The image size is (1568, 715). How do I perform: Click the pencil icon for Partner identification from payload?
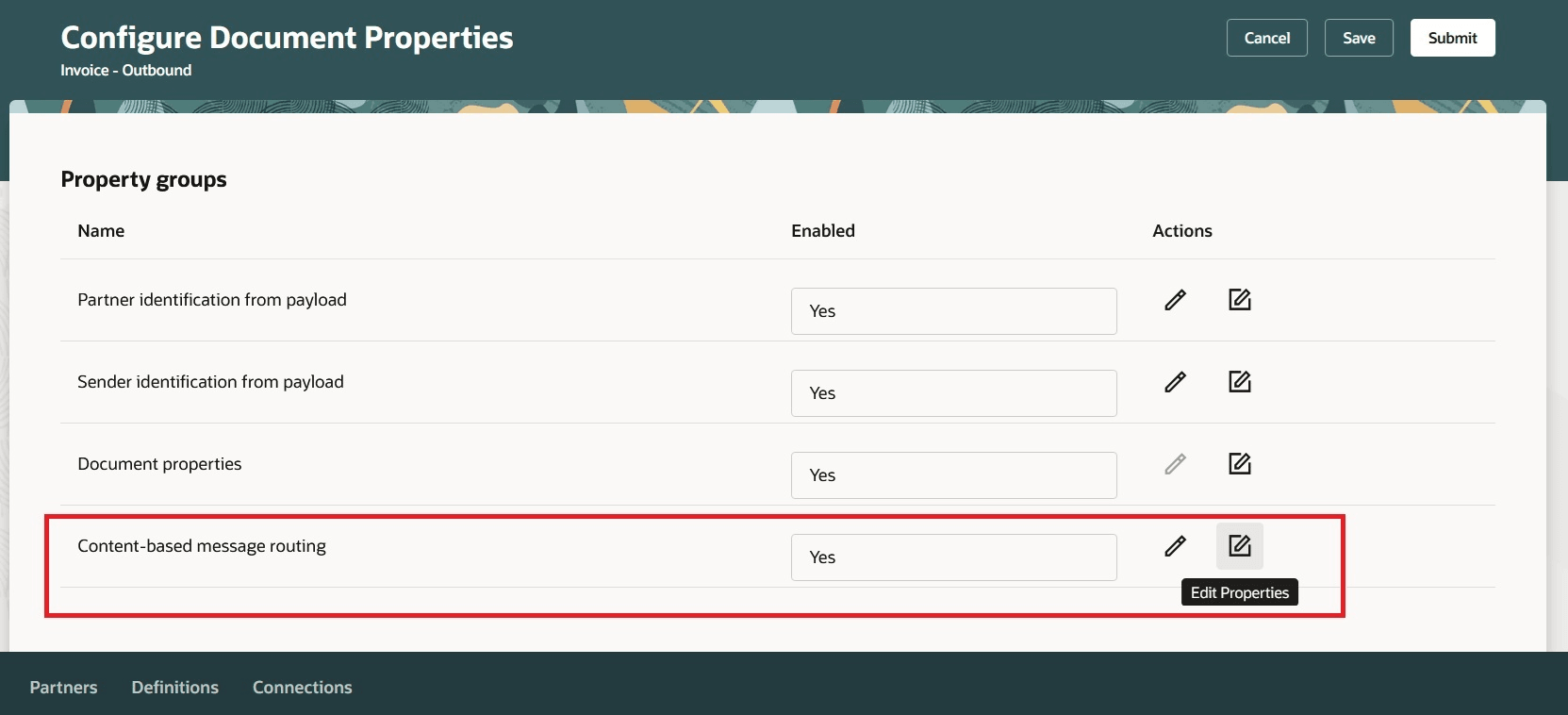pos(1175,300)
